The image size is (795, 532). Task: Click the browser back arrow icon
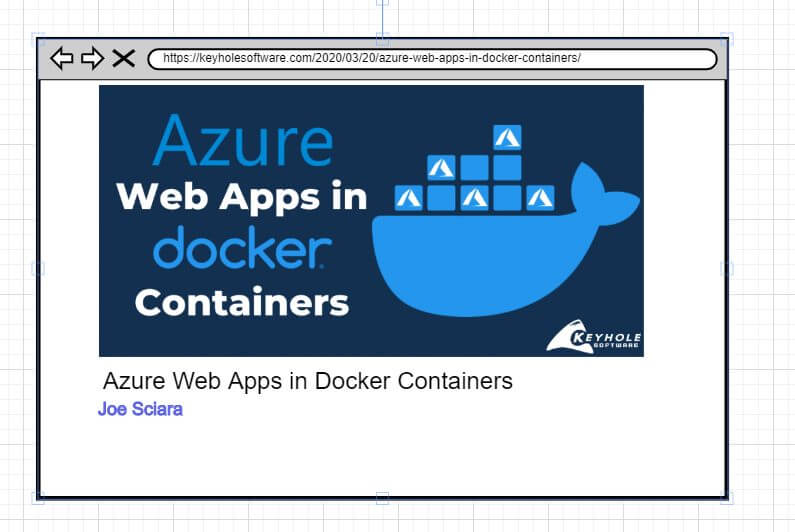[62, 58]
